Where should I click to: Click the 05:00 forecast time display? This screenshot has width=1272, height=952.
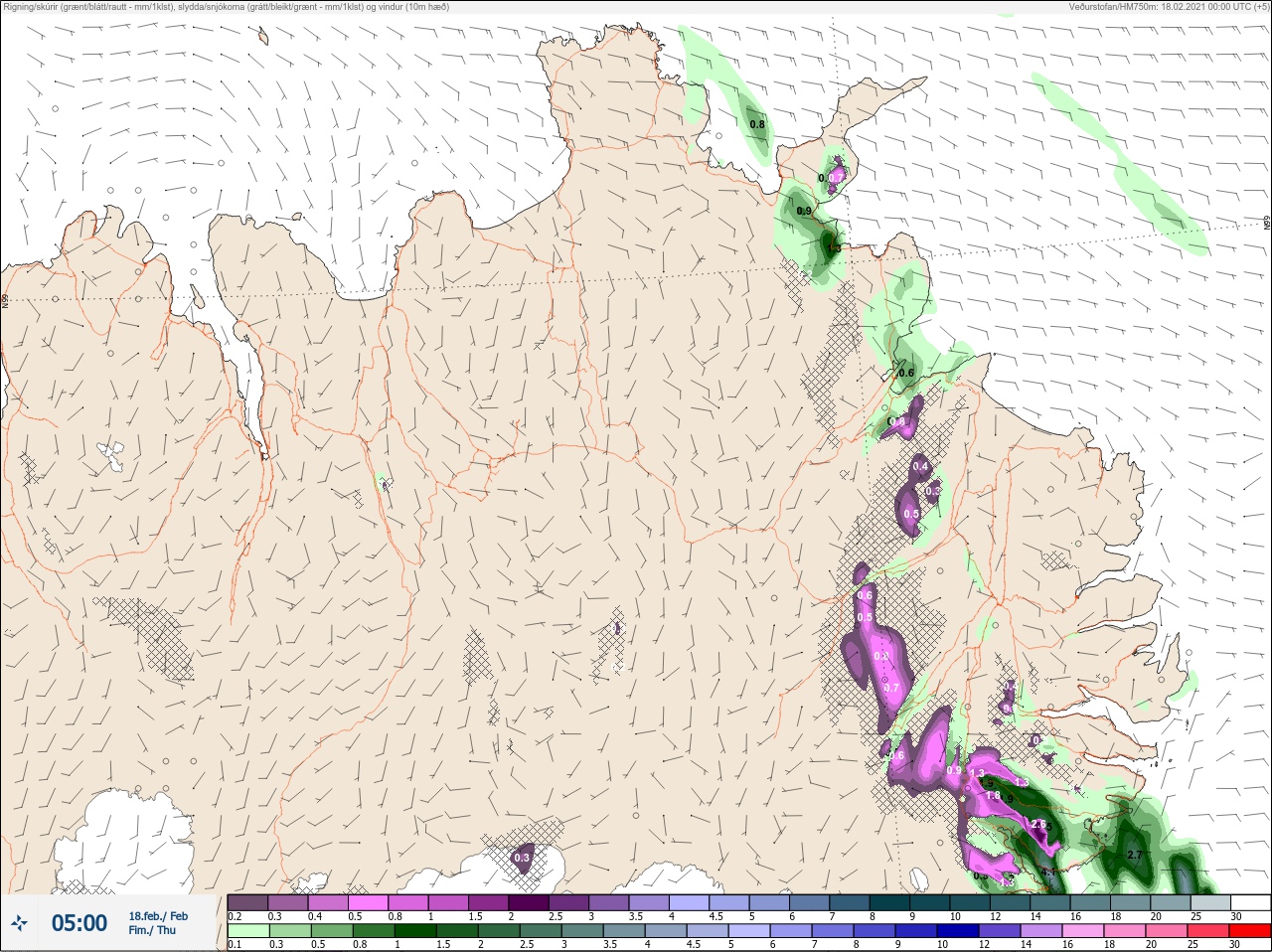pos(79,923)
